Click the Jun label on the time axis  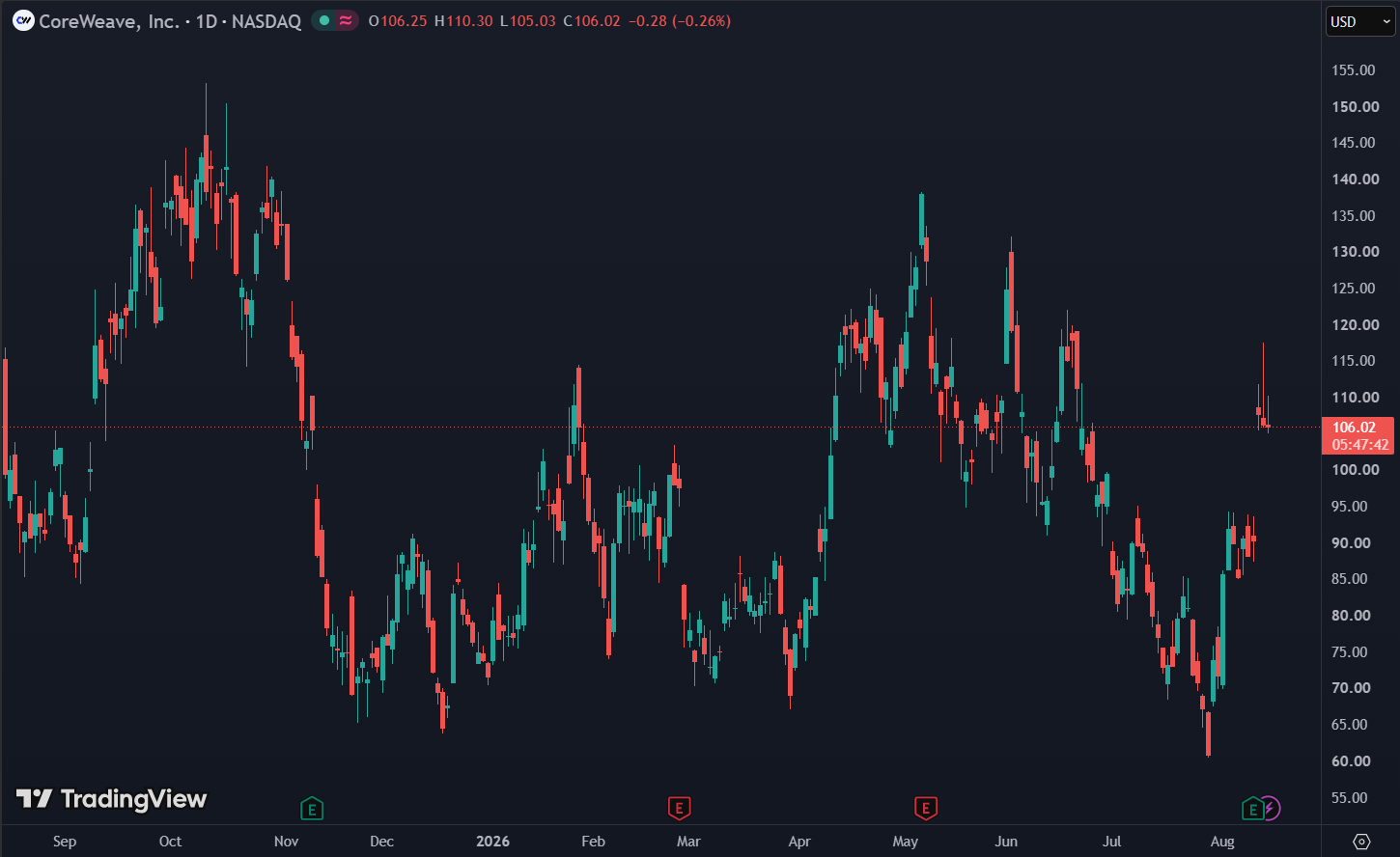[x=1007, y=842]
